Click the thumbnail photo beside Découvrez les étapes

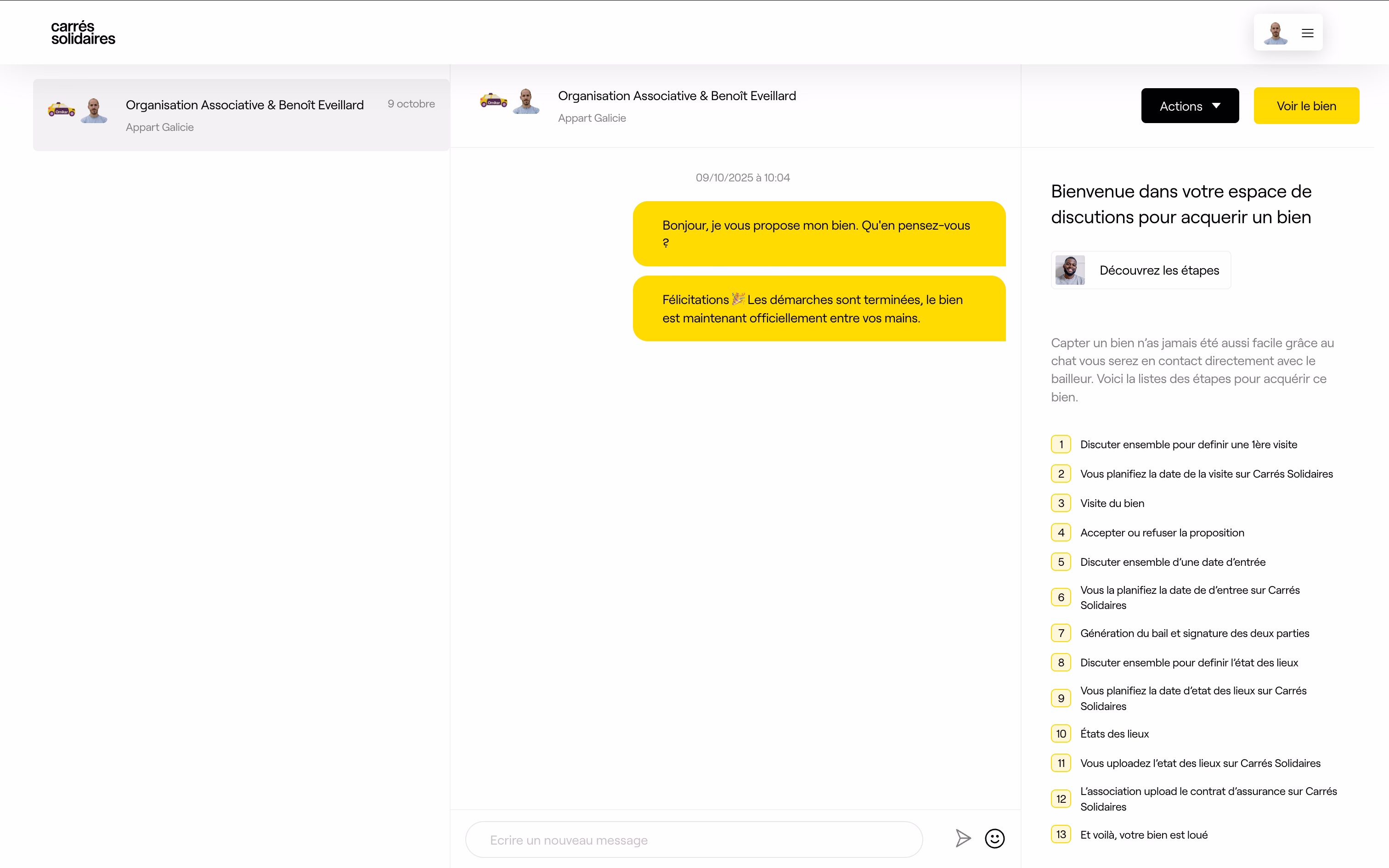pyautogui.click(x=1070, y=271)
